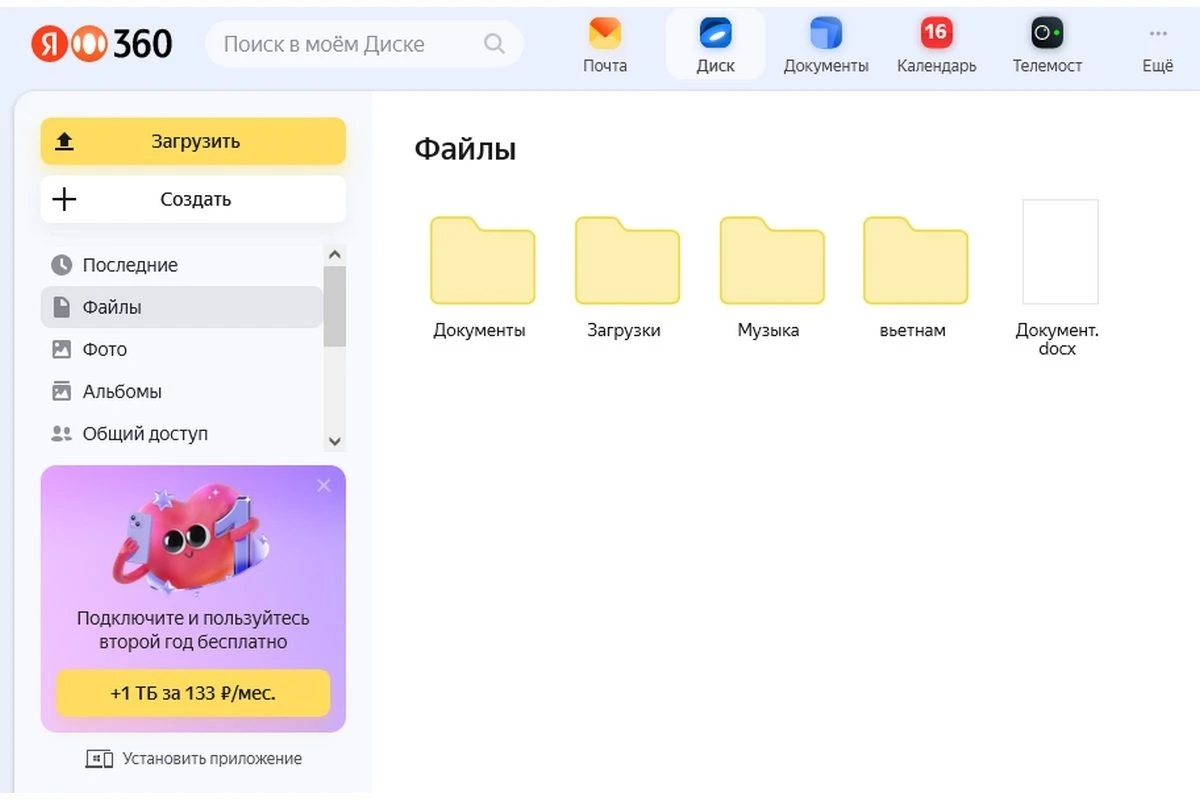Open the Документы service in the top bar

point(826,46)
